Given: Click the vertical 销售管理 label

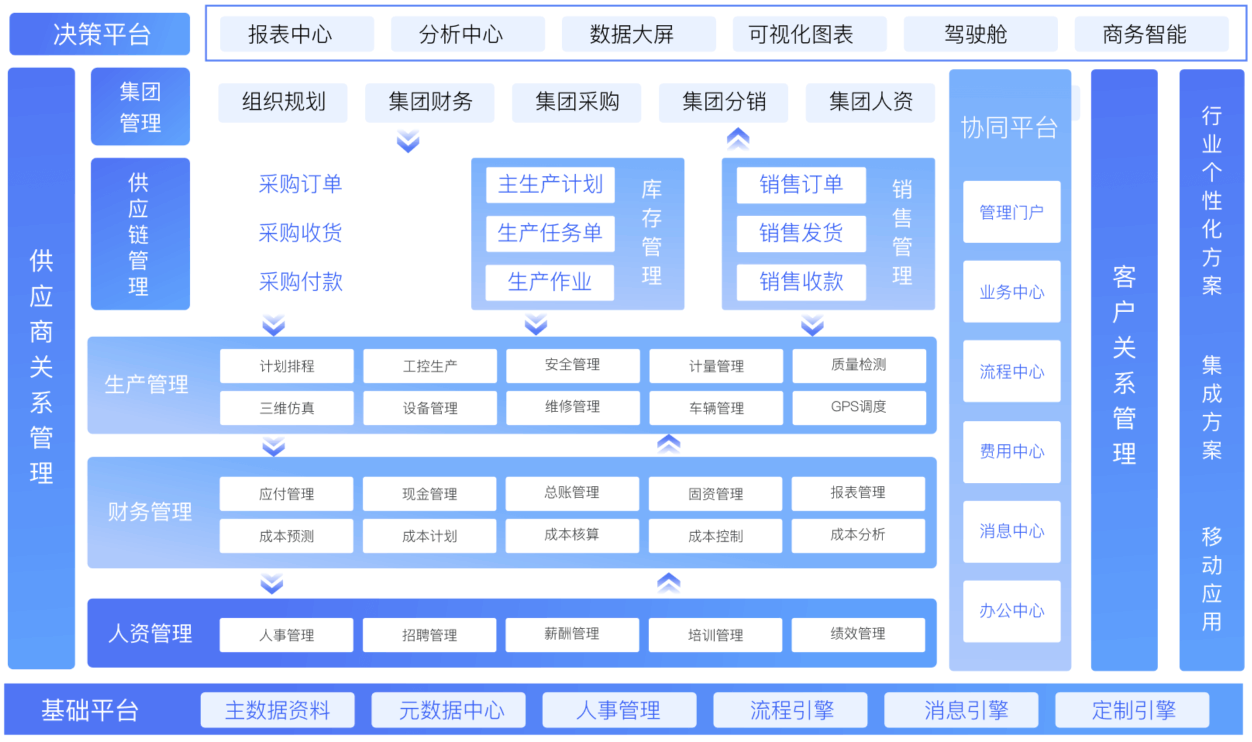Looking at the screenshot, I should [x=902, y=233].
